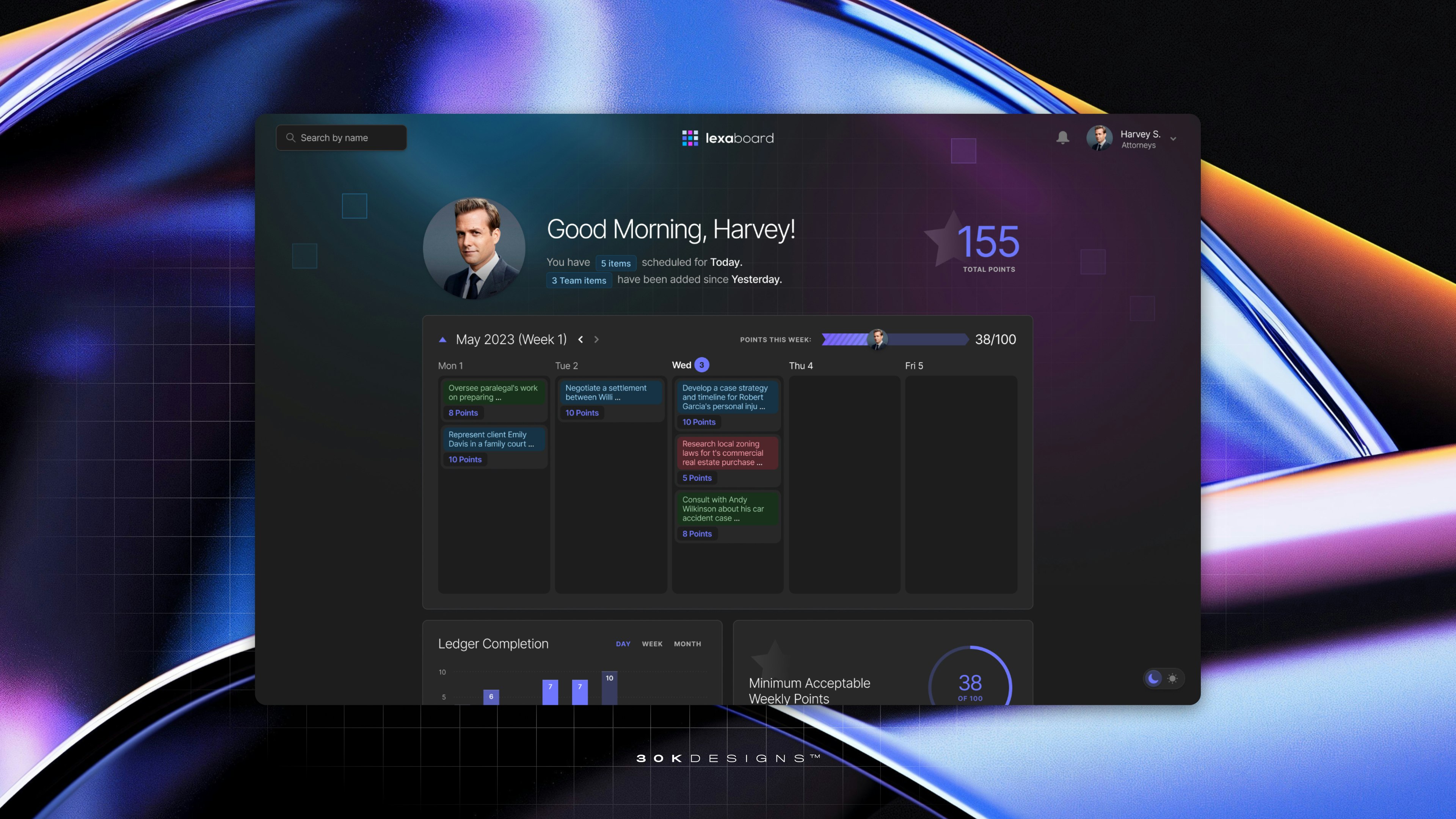1456x819 pixels.
Task: Click the bar labeled 10 in ledger chart
Action: pyautogui.click(x=609, y=688)
